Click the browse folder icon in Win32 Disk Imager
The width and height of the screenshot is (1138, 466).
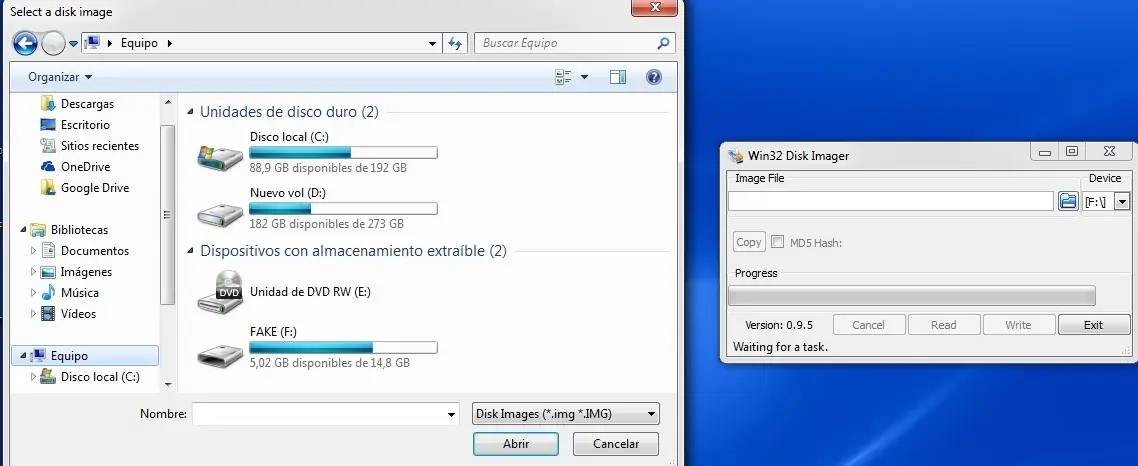click(x=1068, y=201)
